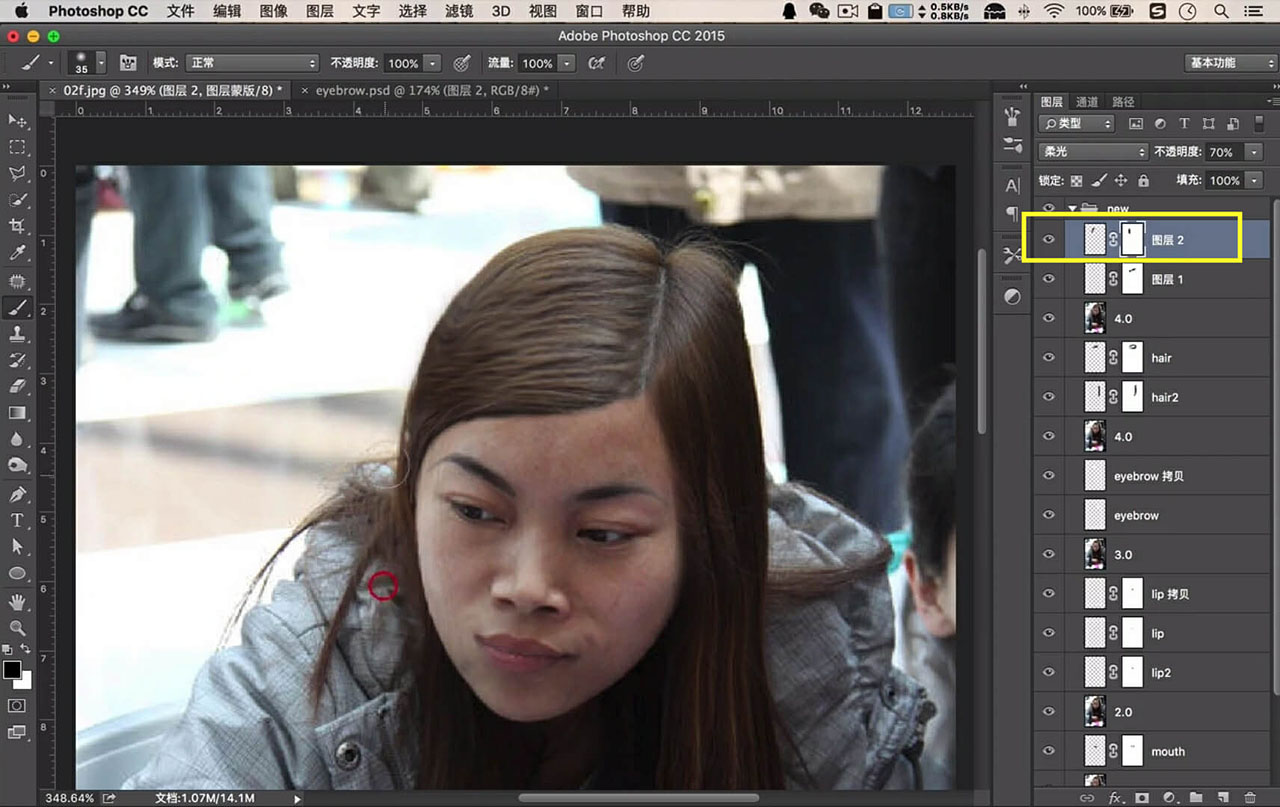Click the Lasso tool icon
The width and height of the screenshot is (1280, 807).
pos(17,173)
